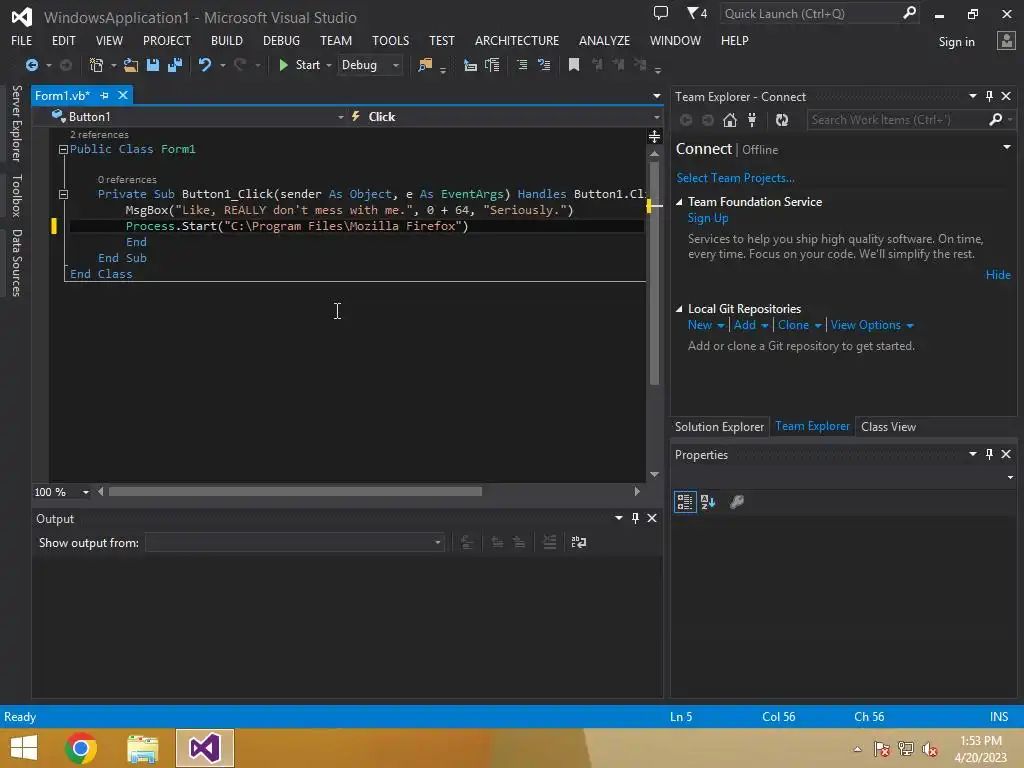Viewport: 1024px width, 768px height.
Task: Open the TOOLS menu
Action: [x=391, y=40]
